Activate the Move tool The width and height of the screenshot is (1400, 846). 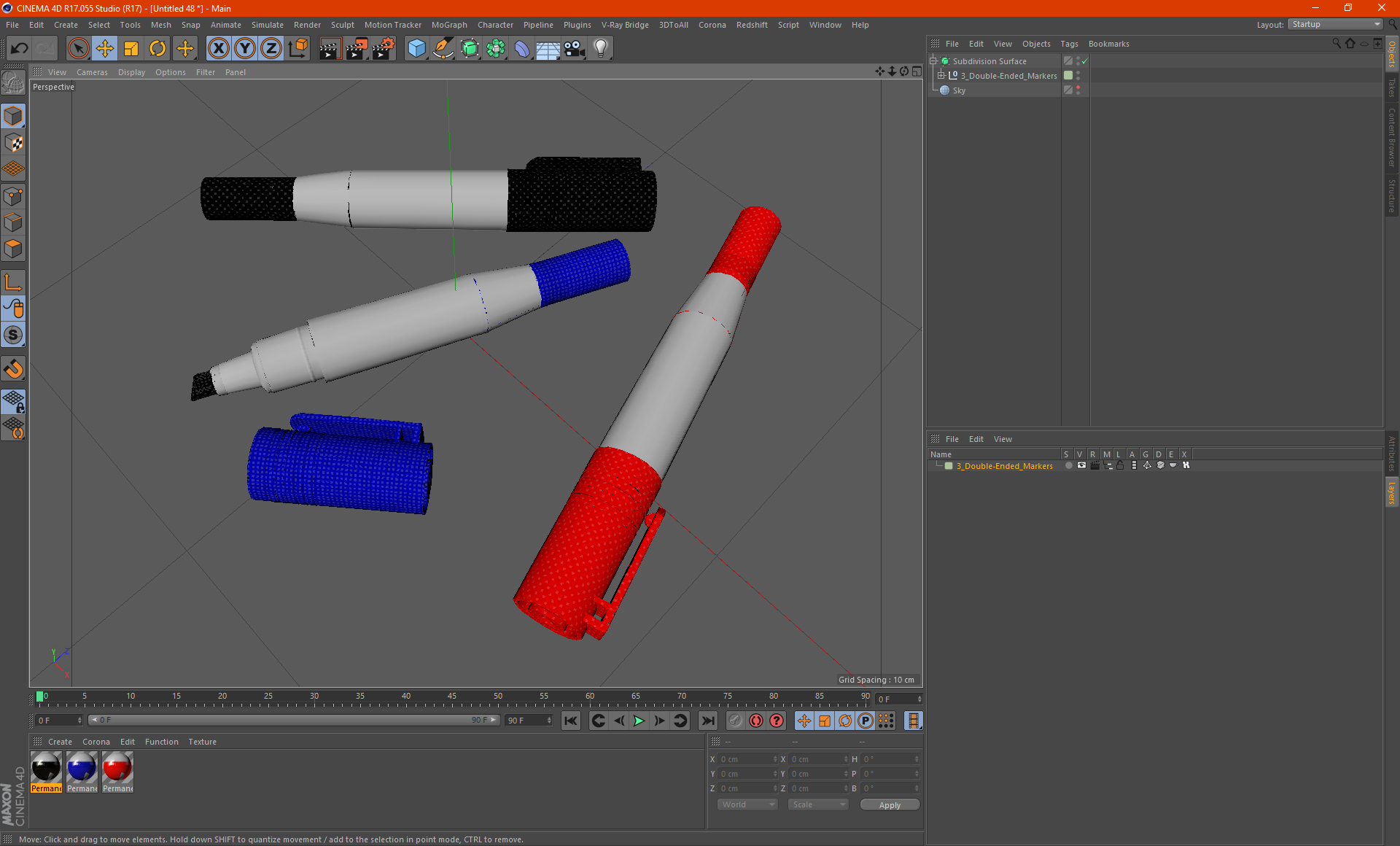pyautogui.click(x=105, y=49)
